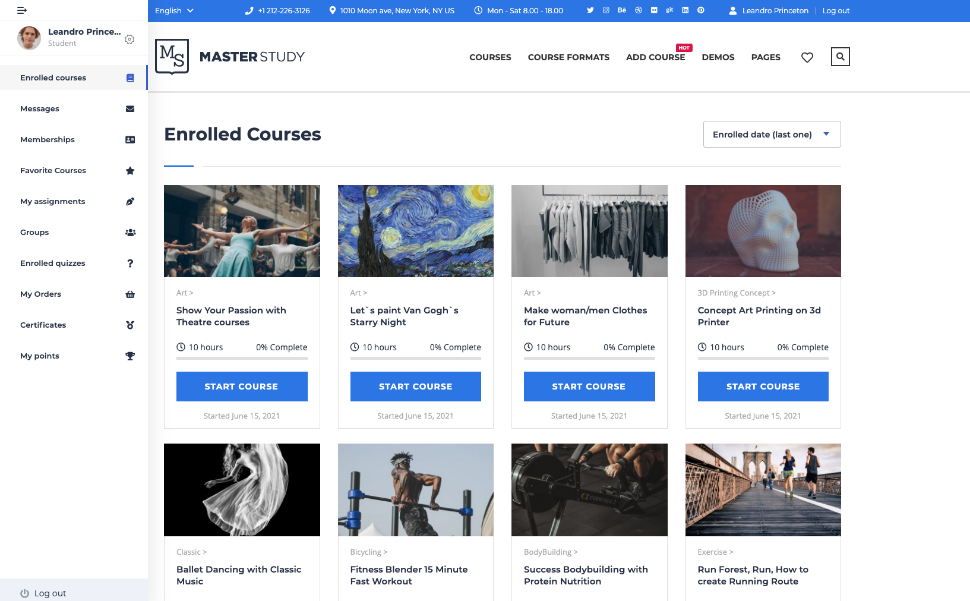Open the Ballet Dancing course thumbnail
The image size is (970, 601).
242,490
